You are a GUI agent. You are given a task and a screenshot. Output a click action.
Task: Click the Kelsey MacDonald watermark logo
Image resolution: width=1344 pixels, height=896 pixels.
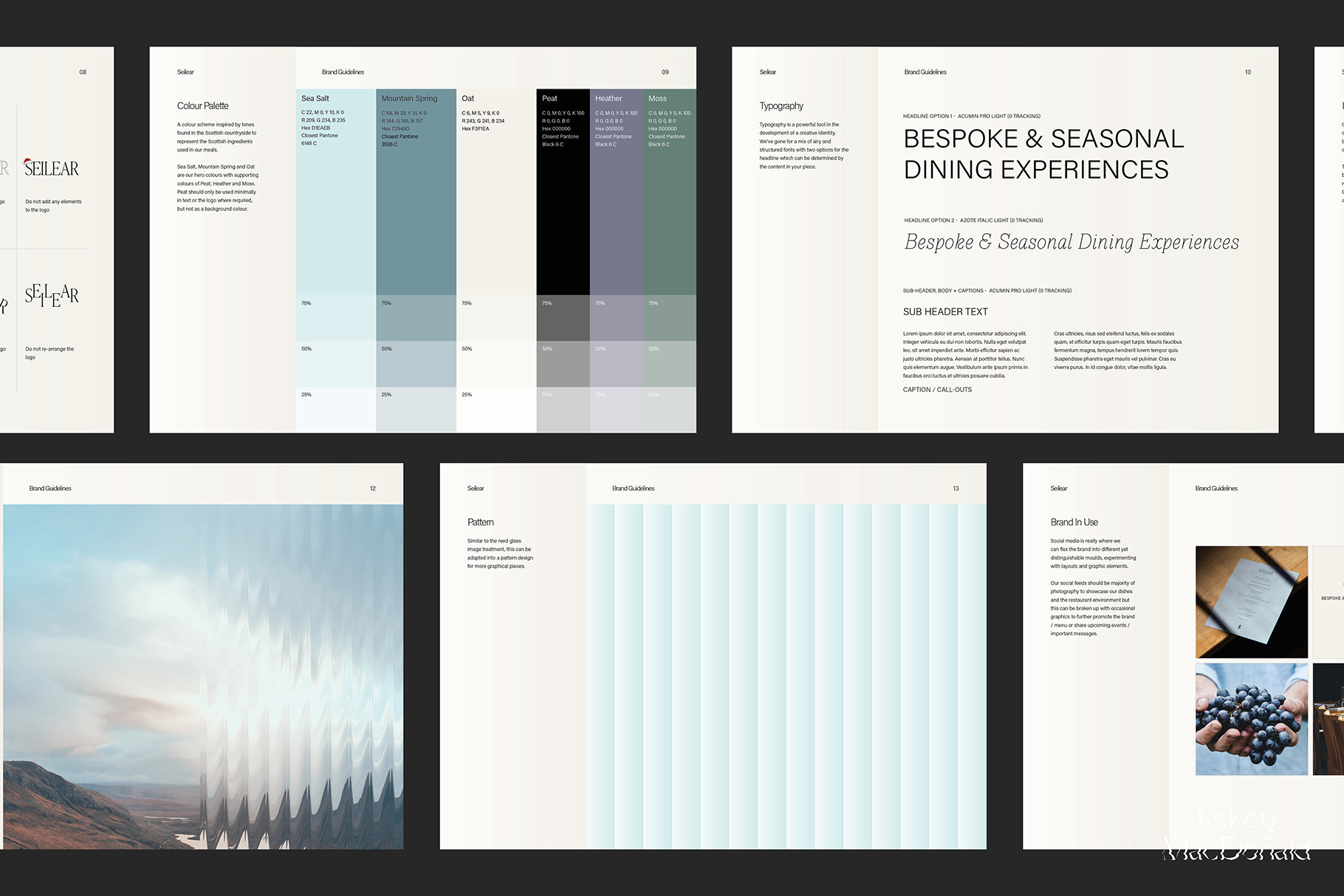(x=1237, y=835)
